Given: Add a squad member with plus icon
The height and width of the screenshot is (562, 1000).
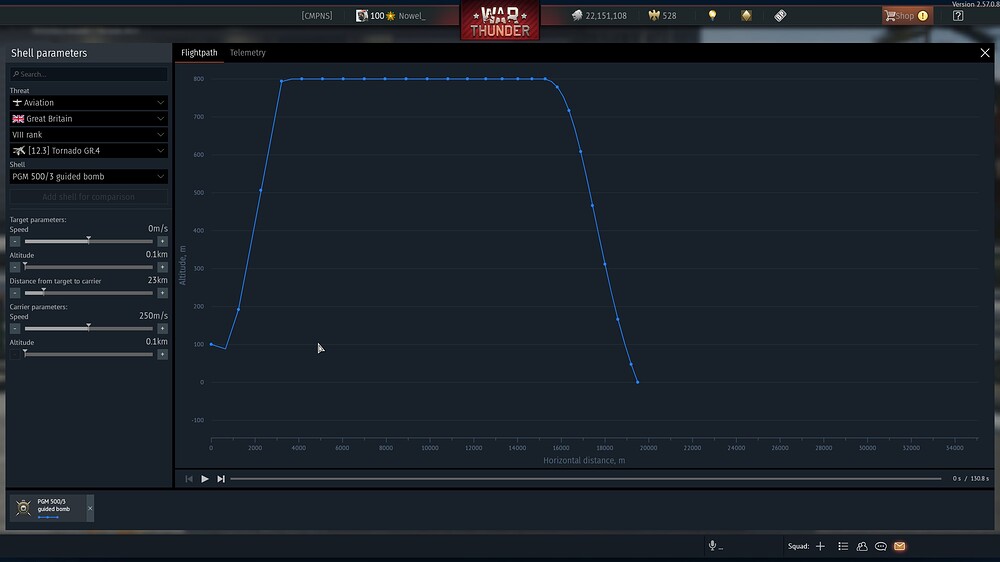Looking at the screenshot, I should [820, 546].
